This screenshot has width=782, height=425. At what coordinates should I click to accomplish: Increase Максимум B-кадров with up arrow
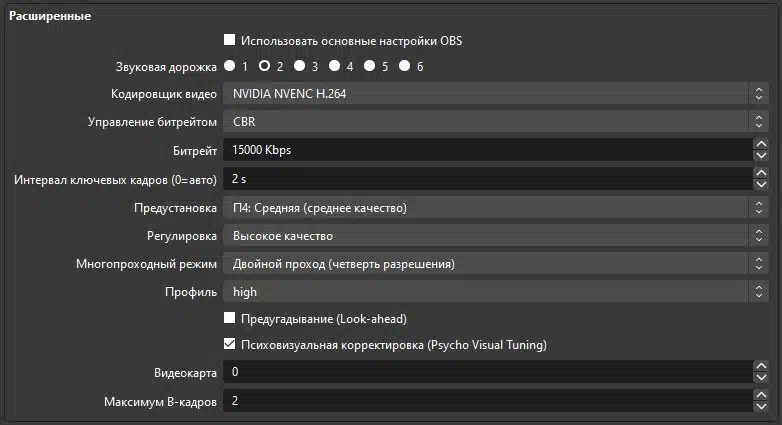coord(761,395)
